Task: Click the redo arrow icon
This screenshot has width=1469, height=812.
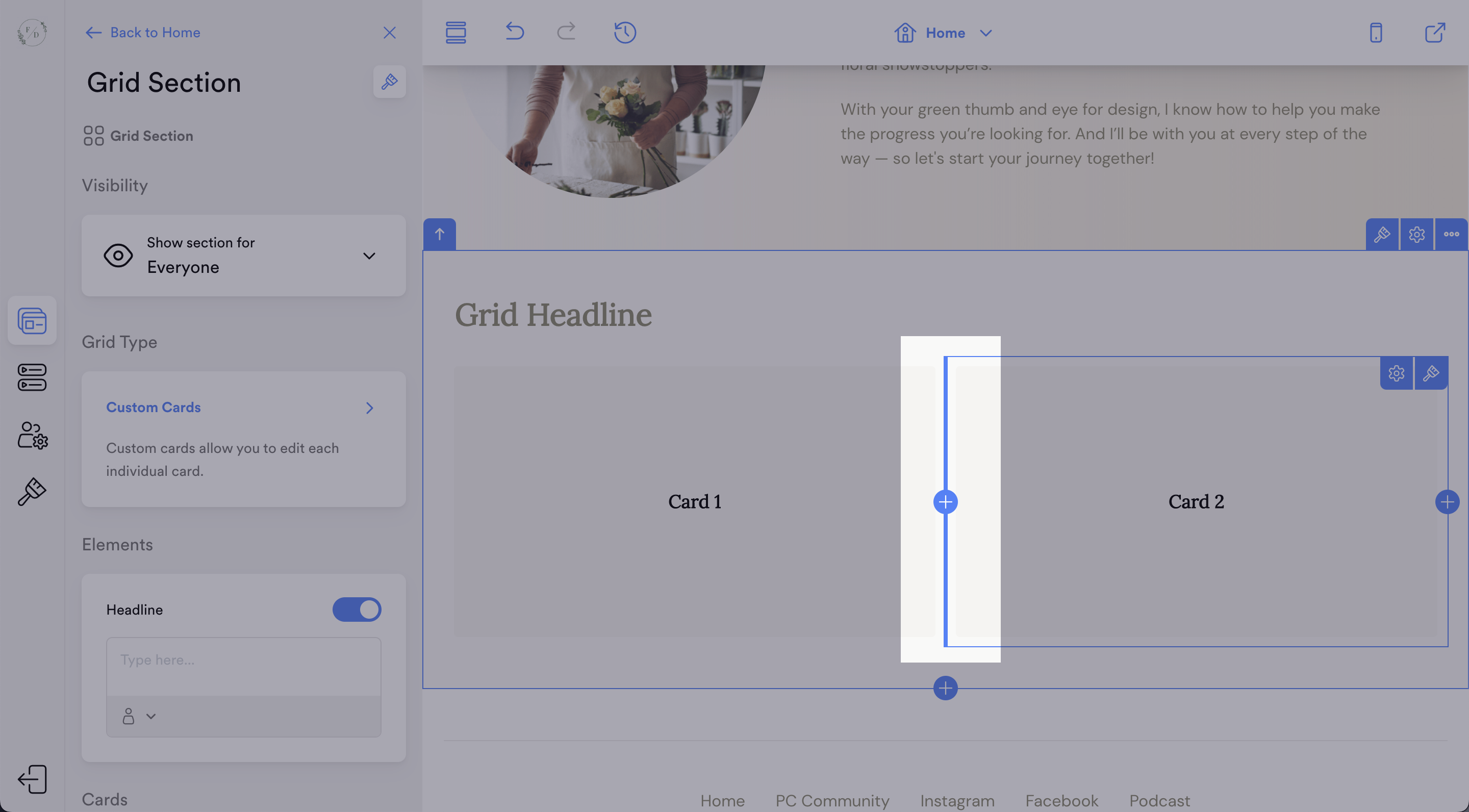Action: pyautogui.click(x=566, y=32)
